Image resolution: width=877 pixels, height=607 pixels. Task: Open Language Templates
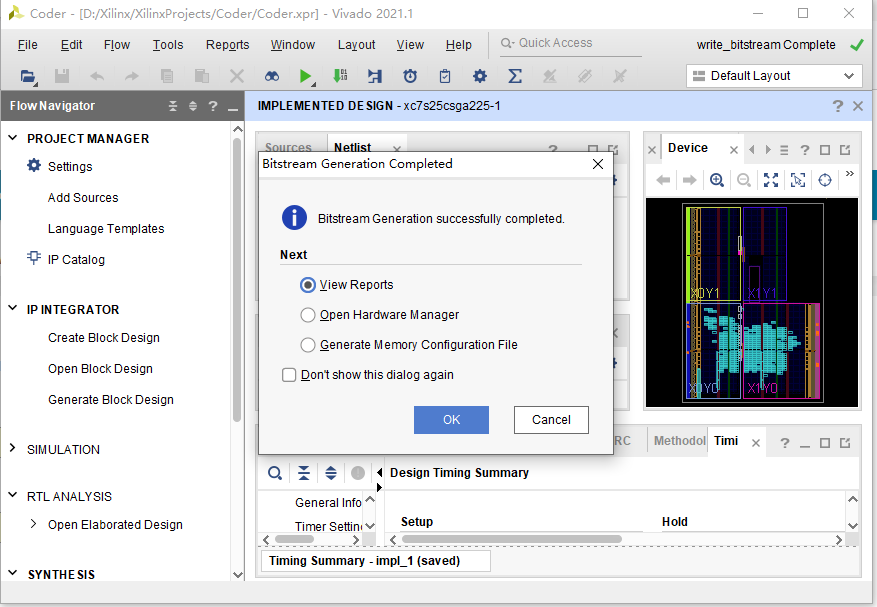[x=106, y=229]
